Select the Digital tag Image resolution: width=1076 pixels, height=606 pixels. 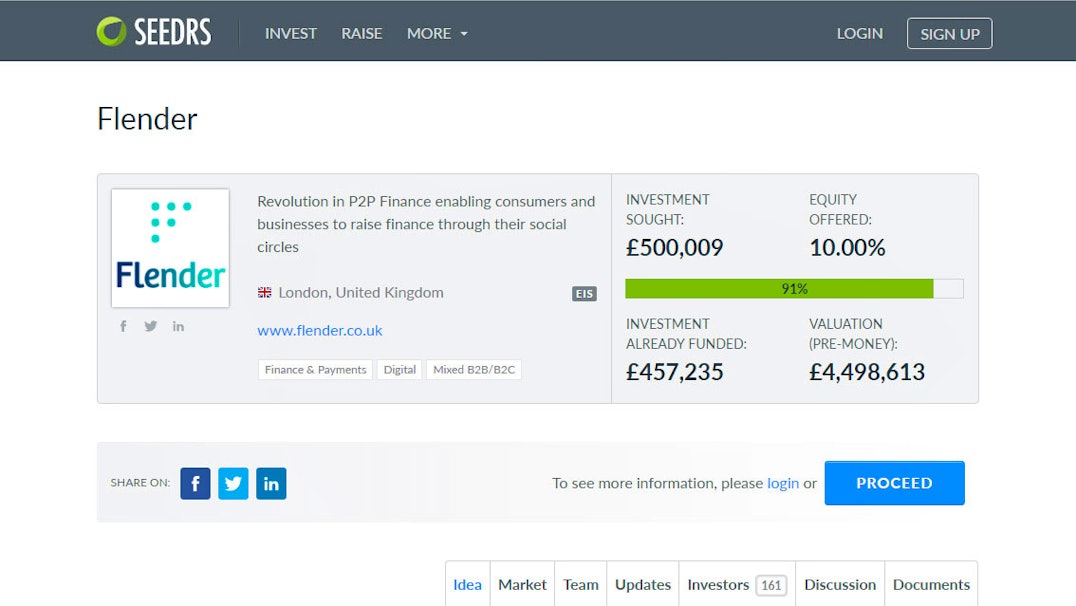tap(399, 369)
